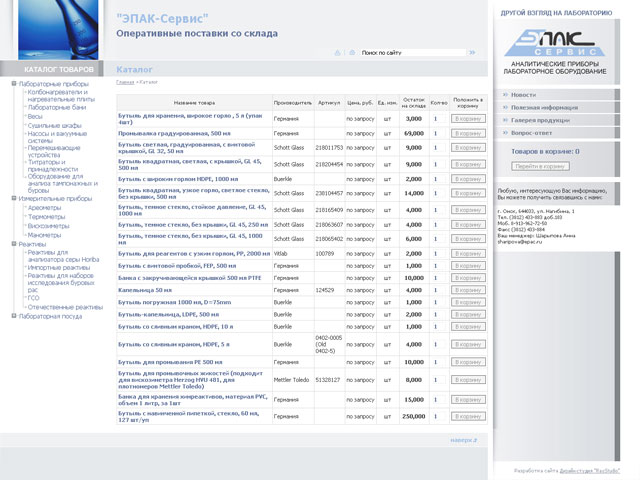The image size is (640, 480).
Task: Open product 'Капельница 50 мл'
Action: pos(145,290)
